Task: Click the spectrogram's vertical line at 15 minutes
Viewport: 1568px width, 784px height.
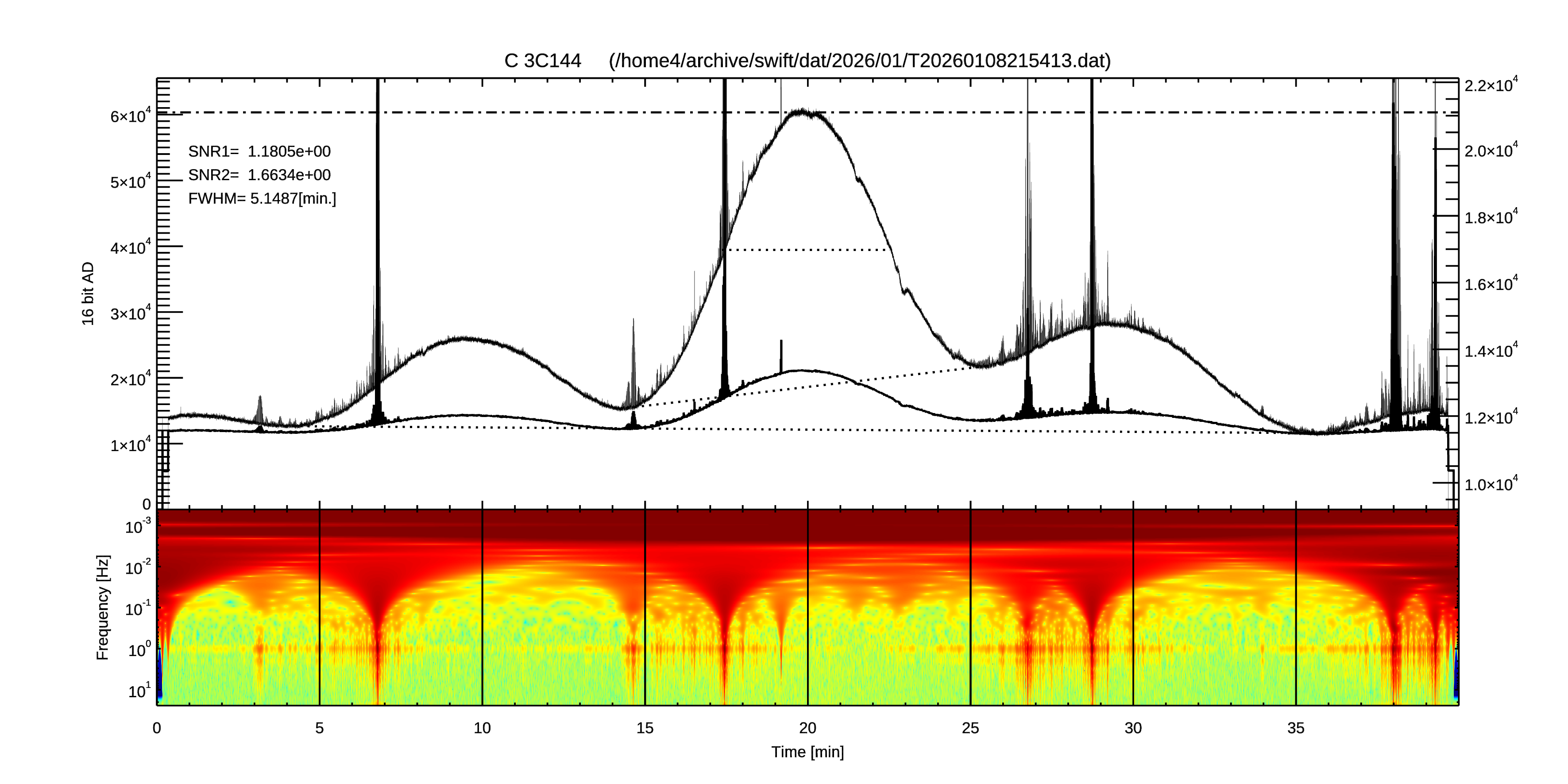Action: 645,609
